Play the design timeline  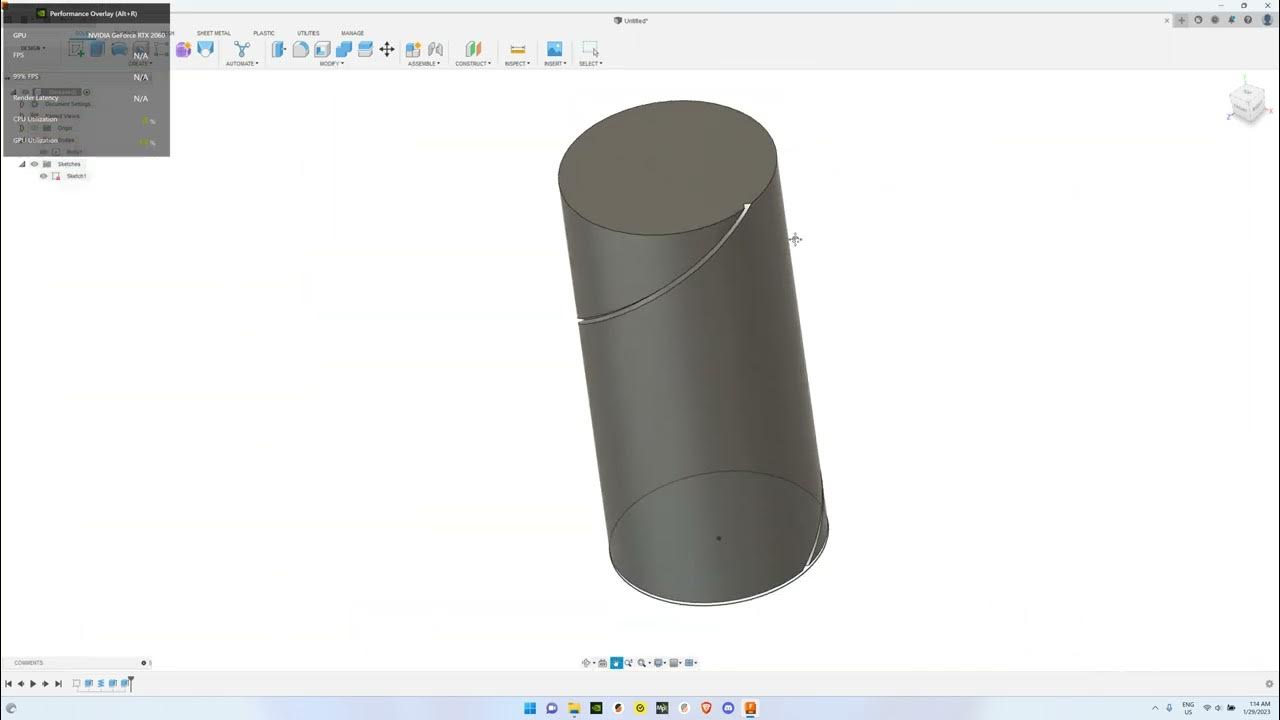pyautogui.click(x=33, y=684)
